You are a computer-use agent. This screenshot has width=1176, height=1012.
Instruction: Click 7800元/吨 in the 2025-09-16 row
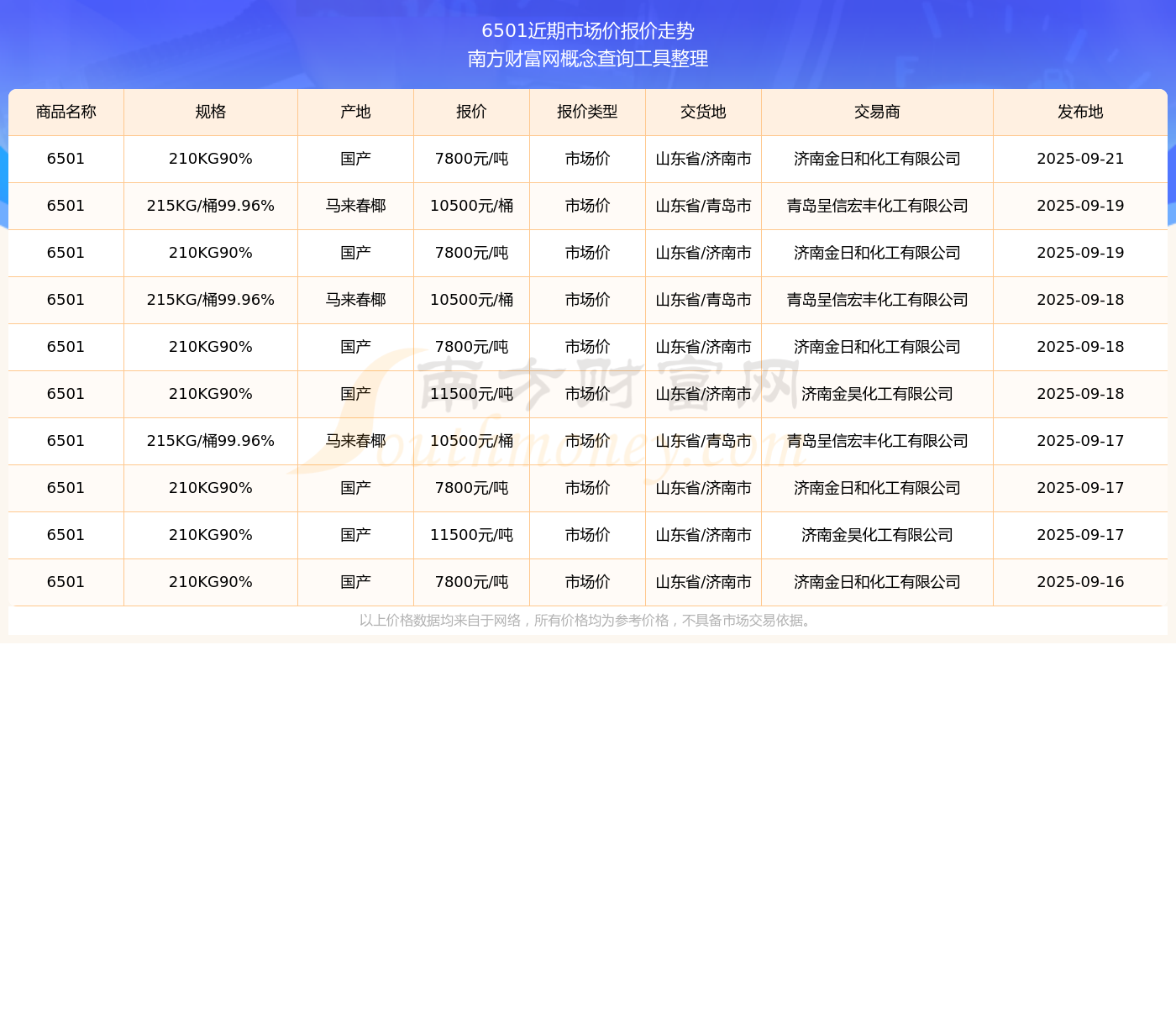(471, 582)
